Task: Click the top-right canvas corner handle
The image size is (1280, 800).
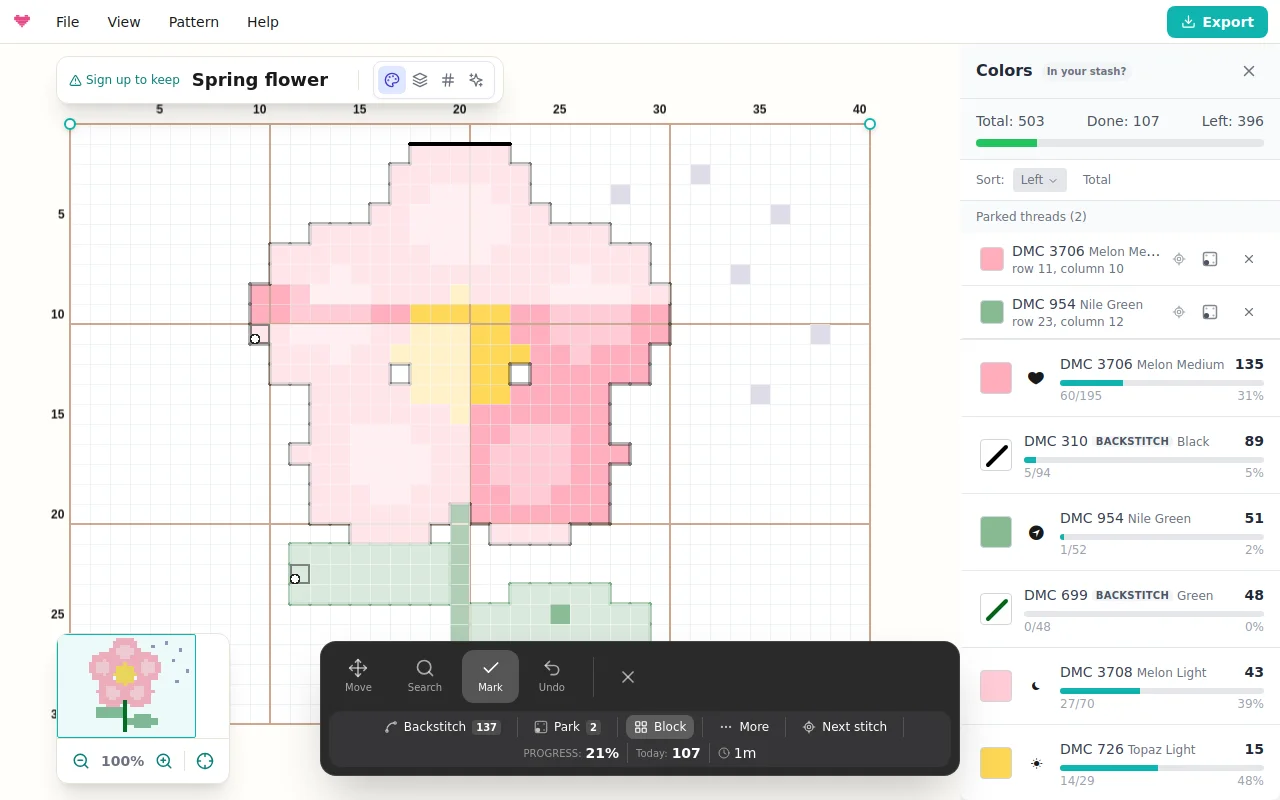Action: [x=870, y=124]
